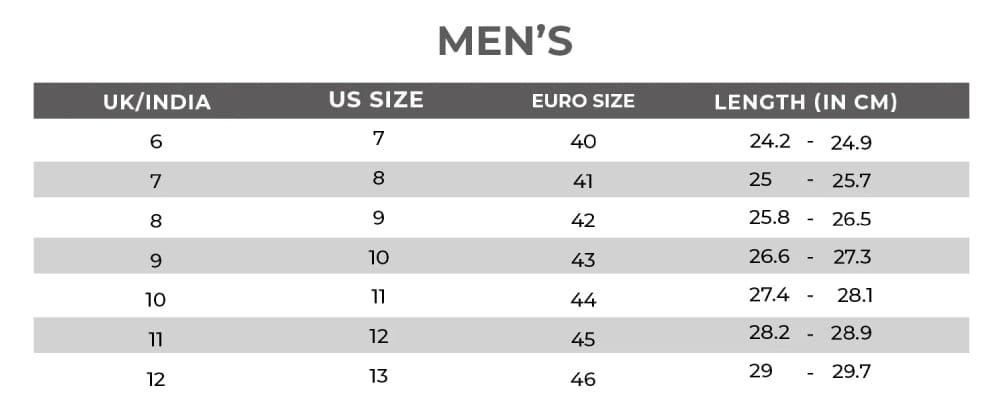Select the EURO SIZE column header
1000x400 pixels.
pyautogui.click(x=583, y=101)
